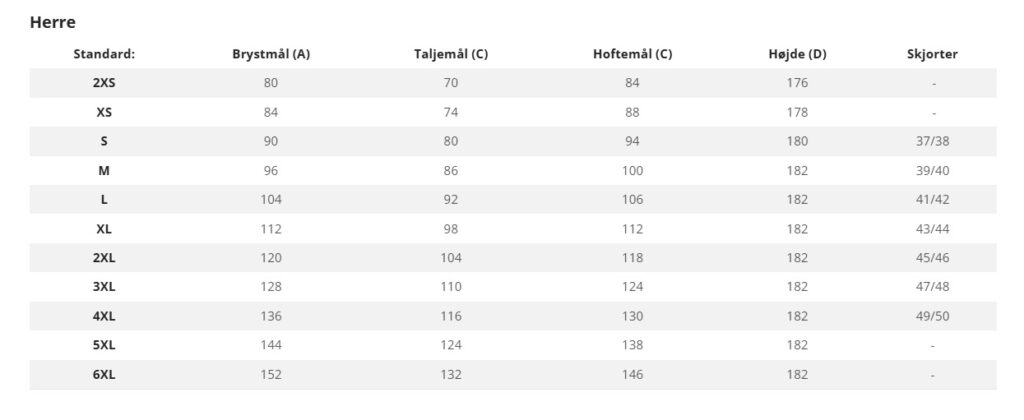The height and width of the screenshot is (420, 1024).
Task: Click chest measurement 104 in L row
Action: click(x=271, y=200)
